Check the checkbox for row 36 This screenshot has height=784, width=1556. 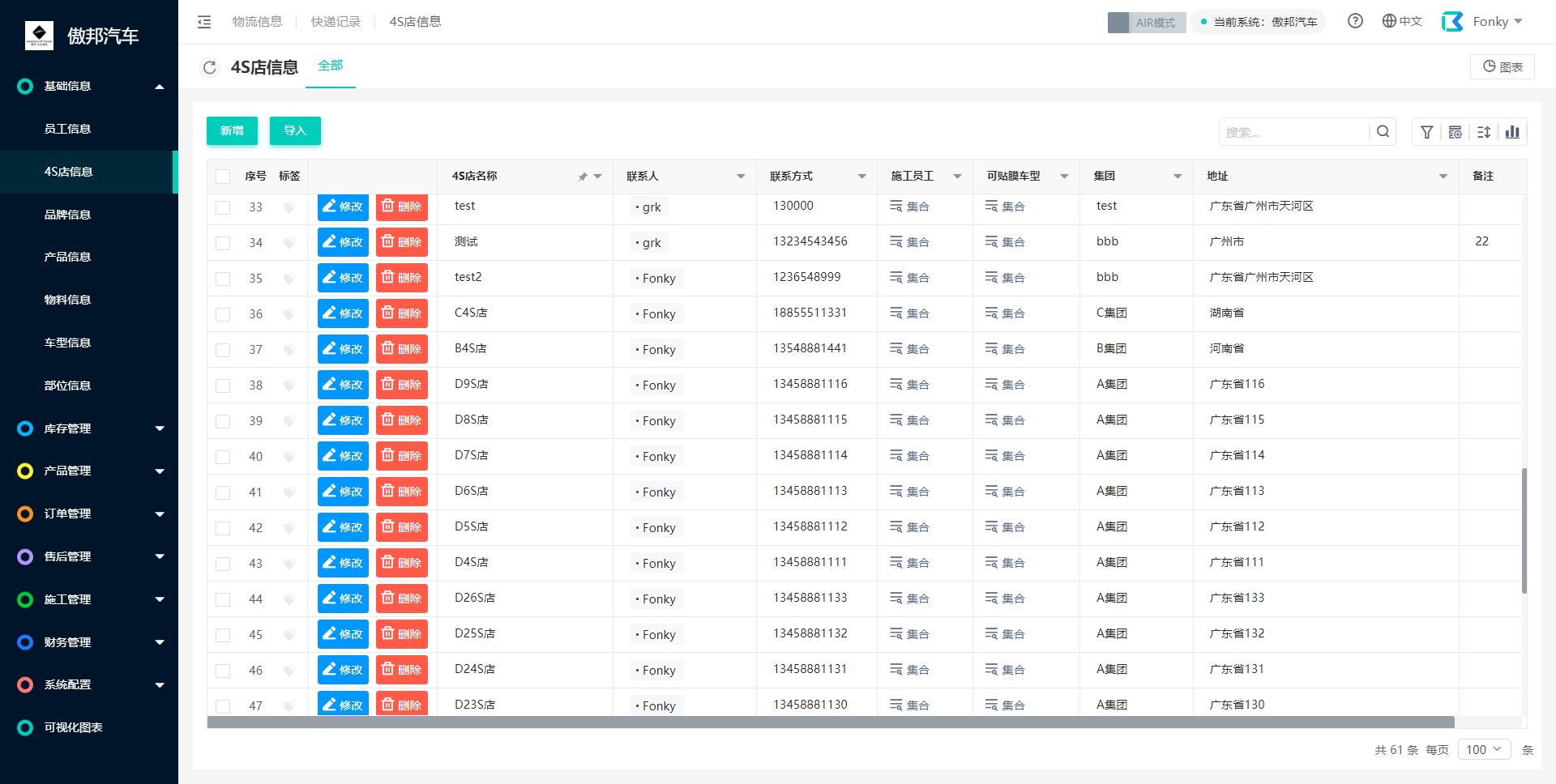pos(223,314)
